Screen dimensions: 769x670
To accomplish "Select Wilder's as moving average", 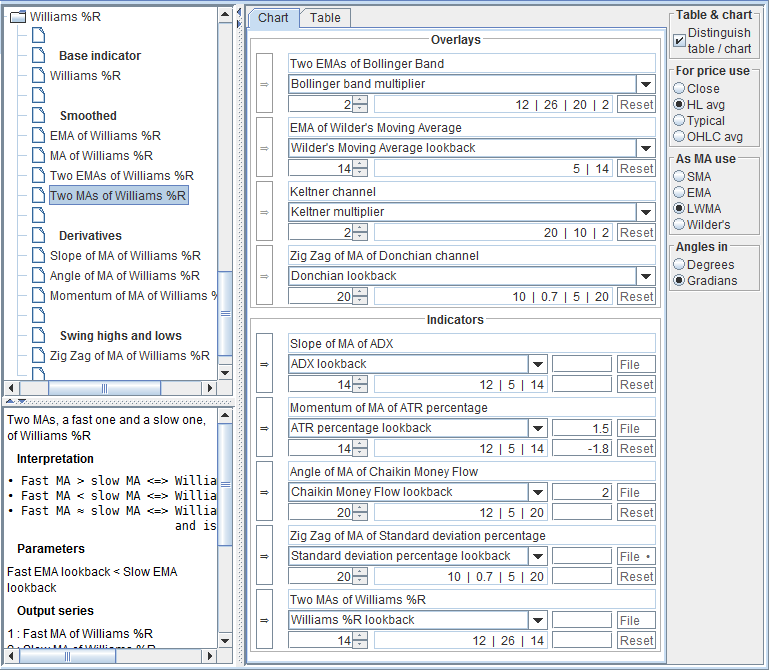I will pyautogui.click(x=679, y=224).
